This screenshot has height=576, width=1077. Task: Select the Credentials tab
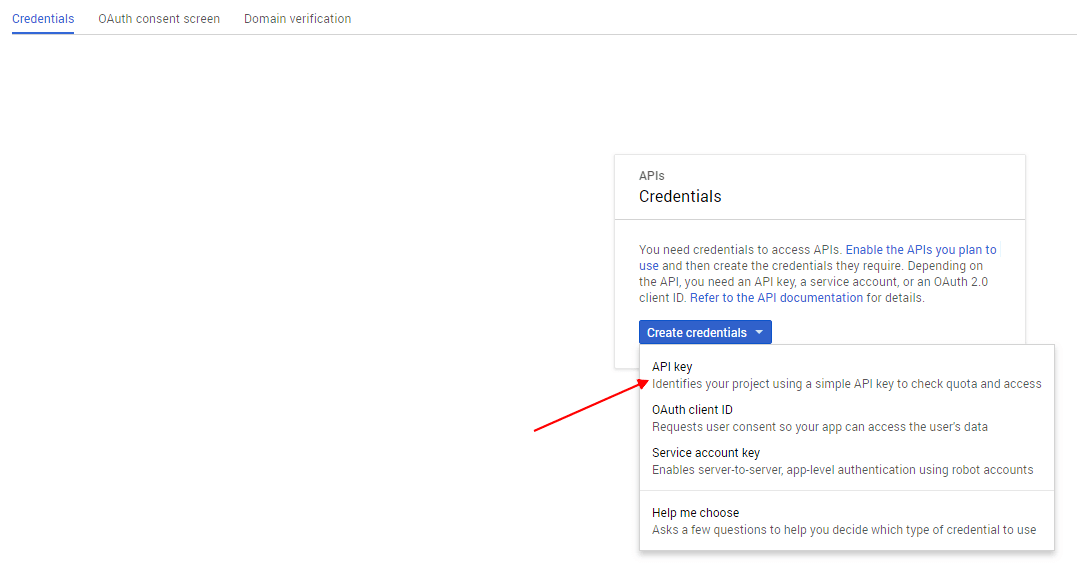tap(43, 19)
